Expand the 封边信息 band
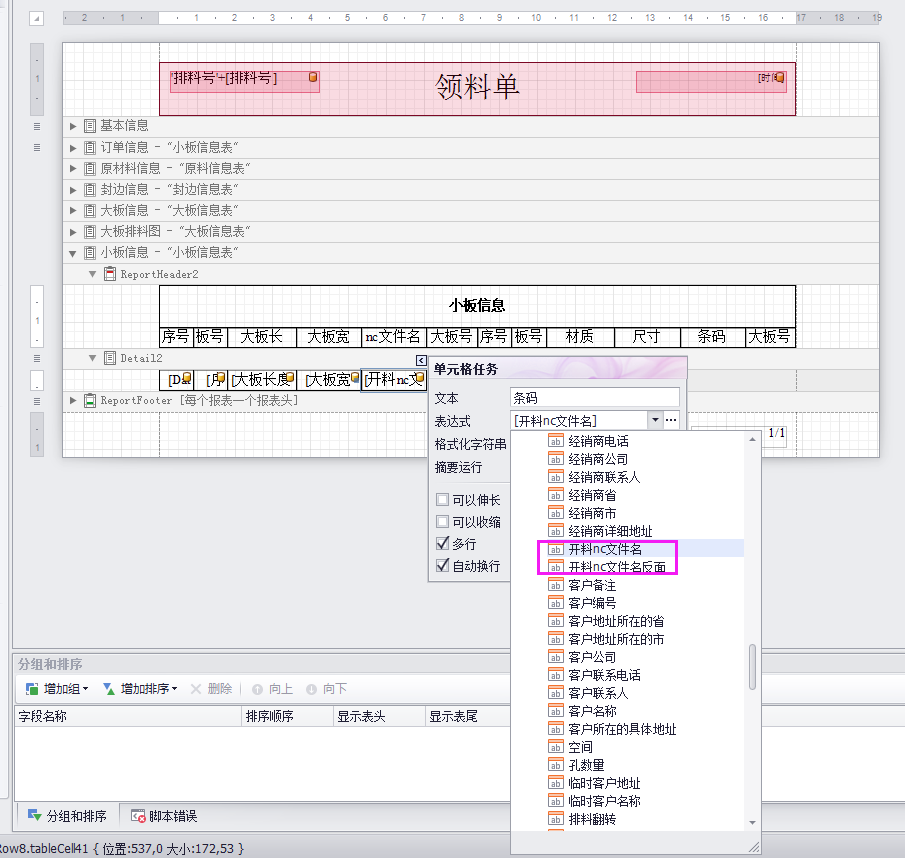Image resolution: width=905 pixels, height=858 pixels. coord(73,190)
